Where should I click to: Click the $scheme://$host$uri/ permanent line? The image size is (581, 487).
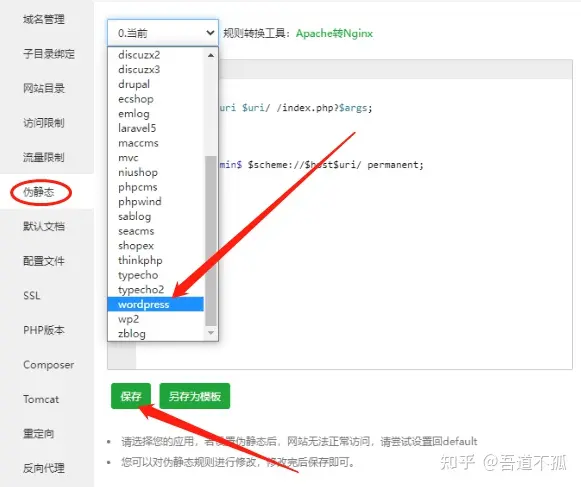[322, 165]
